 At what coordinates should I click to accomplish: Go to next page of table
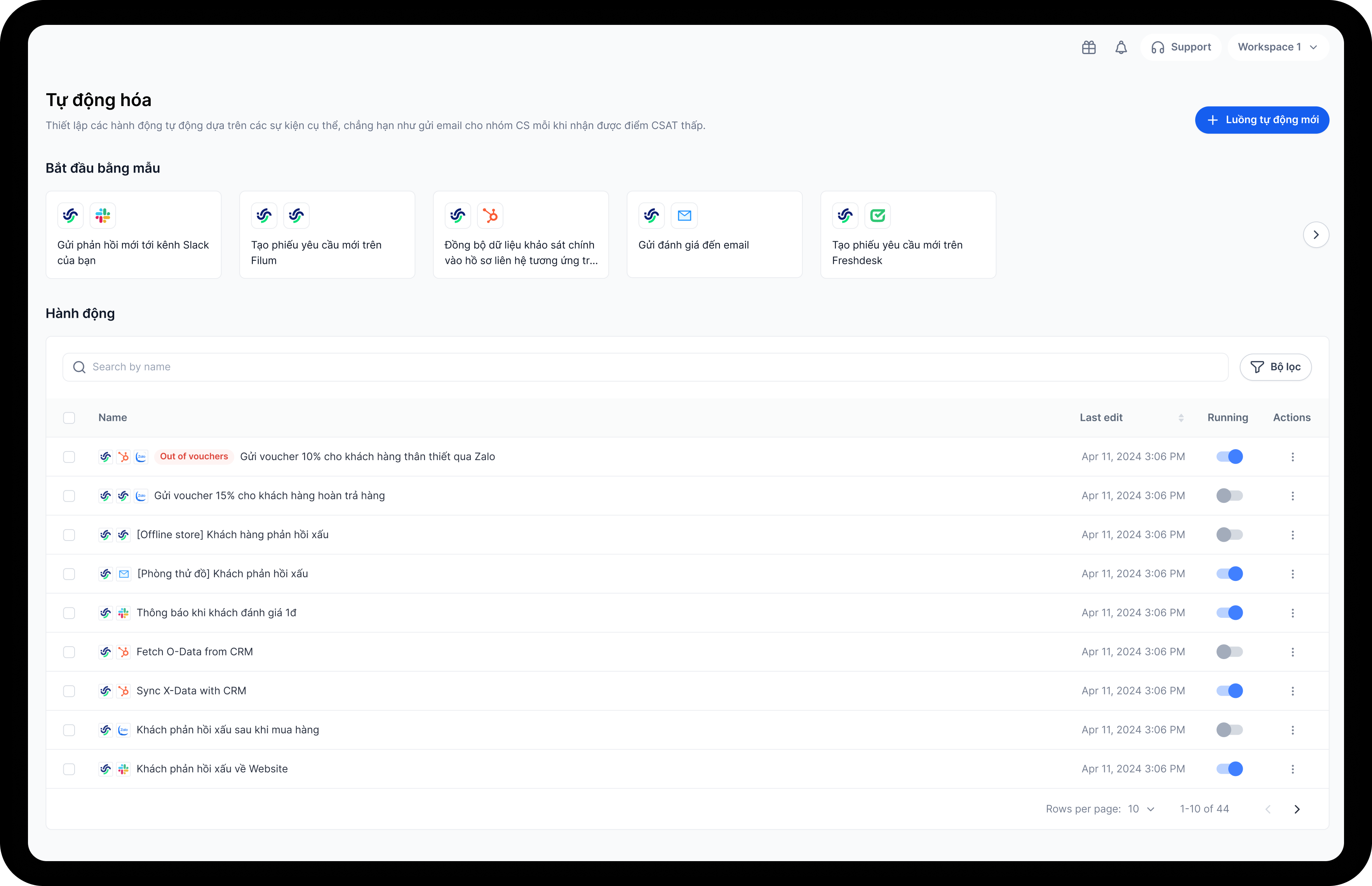1297,809
